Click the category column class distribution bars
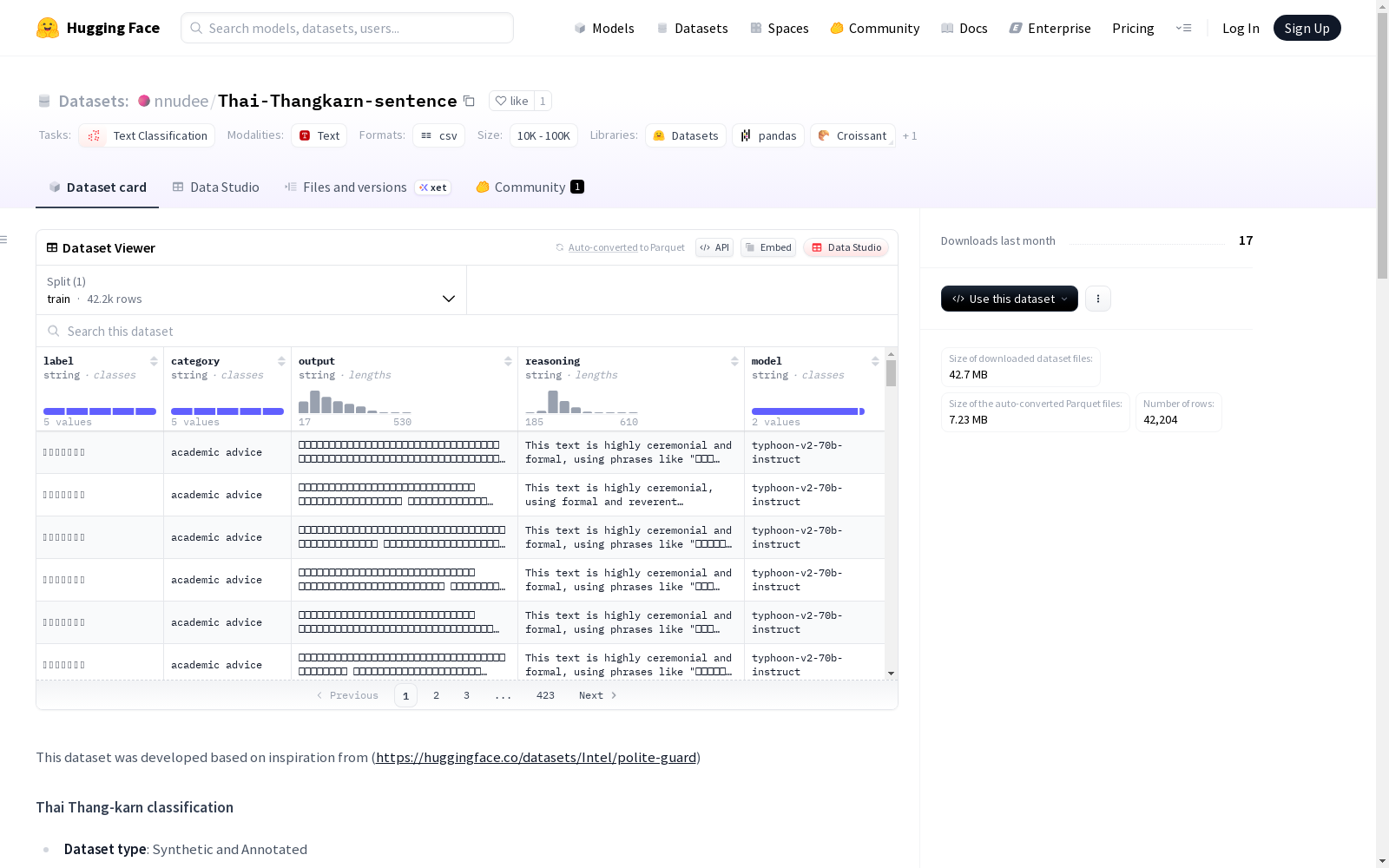The width and height of the screenshot is (1389, 868). (x=227, y=411)
